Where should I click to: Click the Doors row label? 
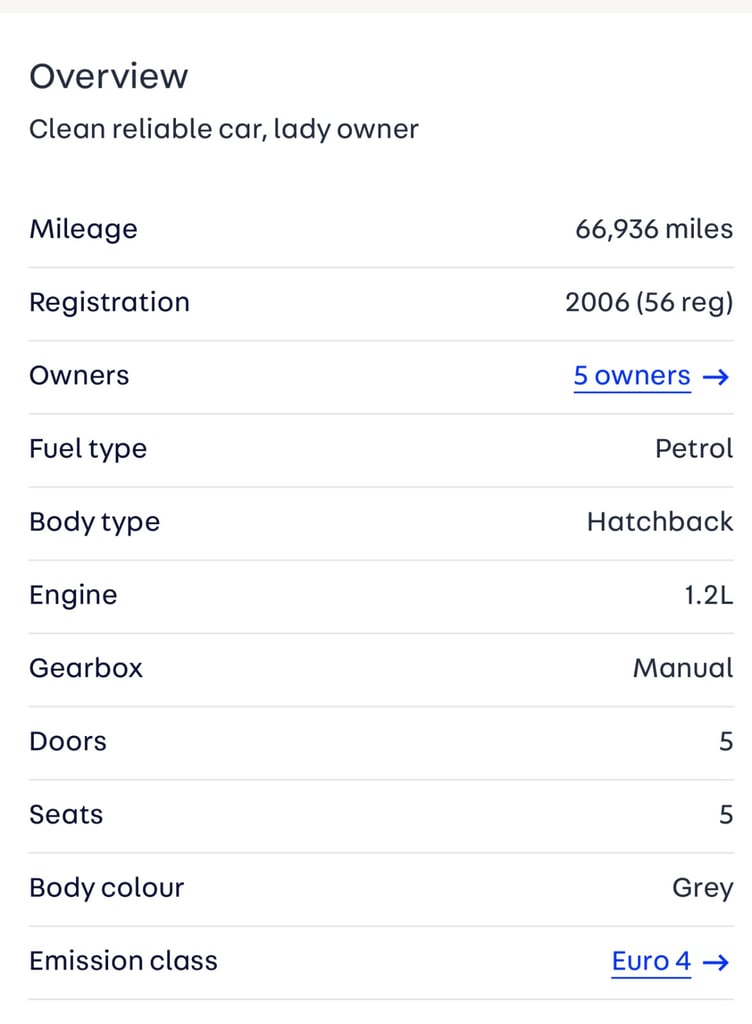(68, 741)
